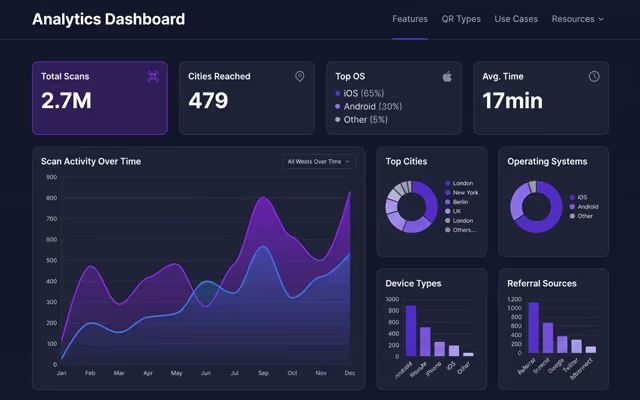This screenshot has height=400, width=640.
Task: Click the Other gray dot in Top OS
Action: coord(338,120)
